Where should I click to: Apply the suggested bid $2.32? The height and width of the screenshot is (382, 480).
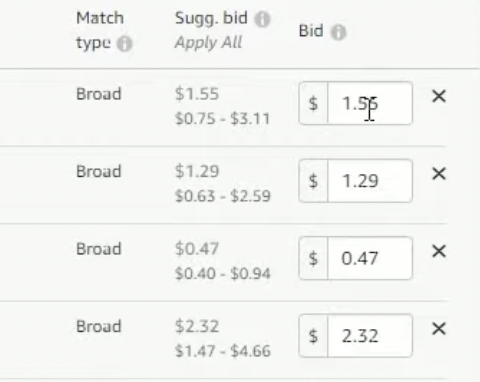(x=197, y=326)
